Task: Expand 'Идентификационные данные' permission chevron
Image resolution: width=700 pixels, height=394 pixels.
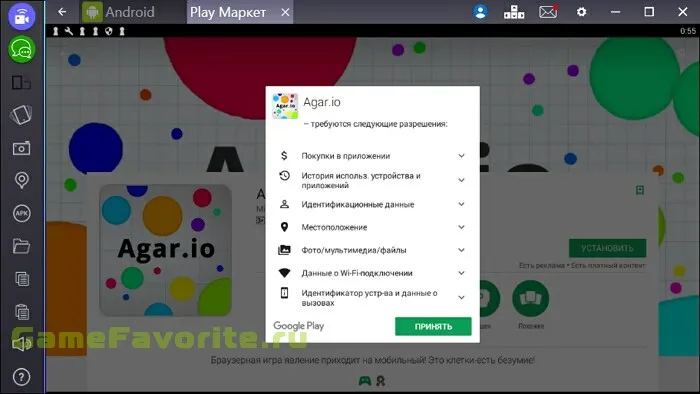Action: pyautogui.click(x=461, y=204)
